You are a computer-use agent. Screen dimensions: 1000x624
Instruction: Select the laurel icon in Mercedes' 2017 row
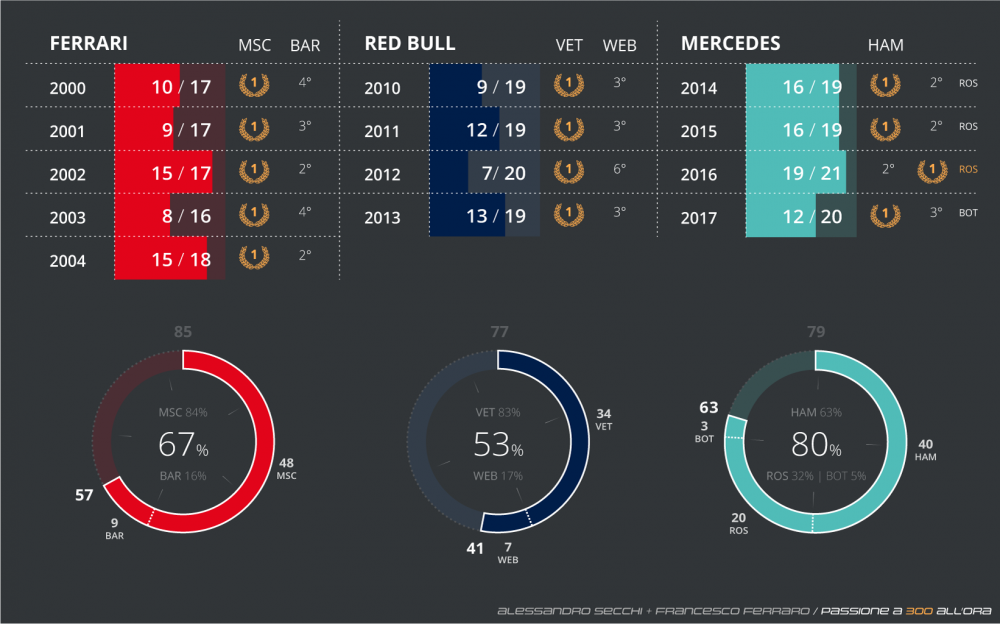pyautogui.click(x=885, y=215)
